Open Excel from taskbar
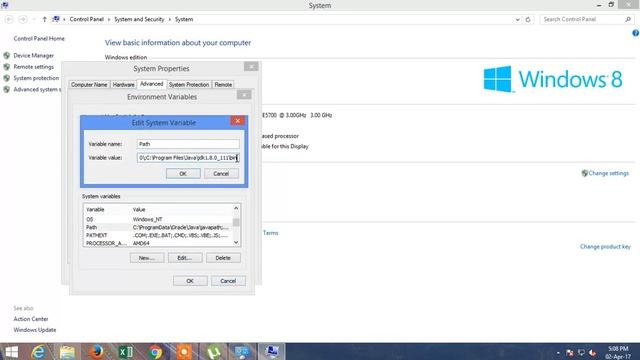640x360 pixels. click(x=125, y=351)
